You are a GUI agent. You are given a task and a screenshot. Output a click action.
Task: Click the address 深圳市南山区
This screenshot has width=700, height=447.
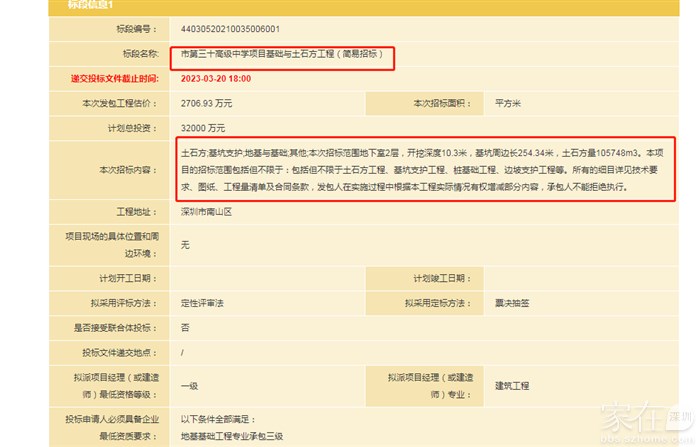tap(206, 212)
